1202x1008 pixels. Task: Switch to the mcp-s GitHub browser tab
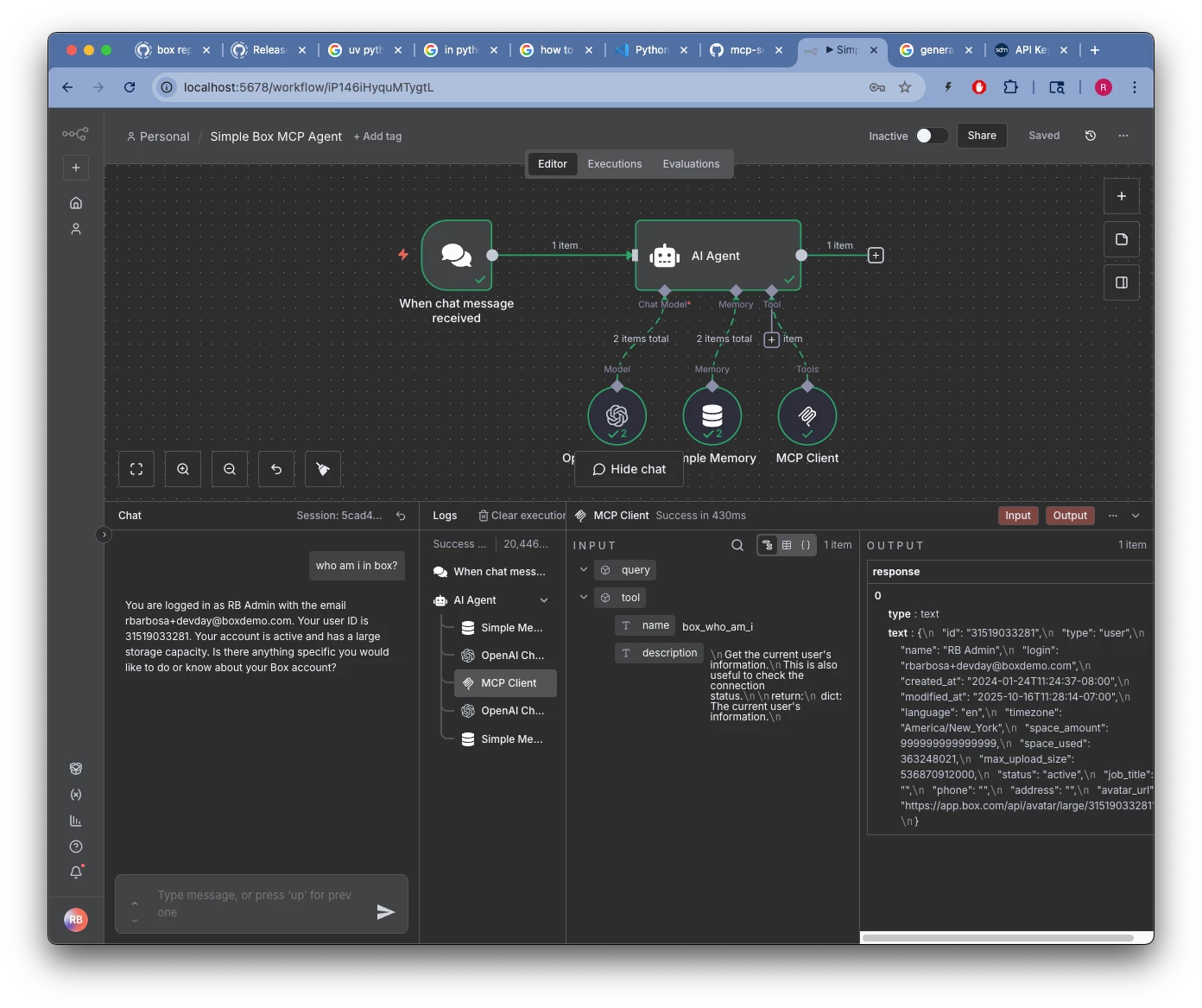click(746, 50)
